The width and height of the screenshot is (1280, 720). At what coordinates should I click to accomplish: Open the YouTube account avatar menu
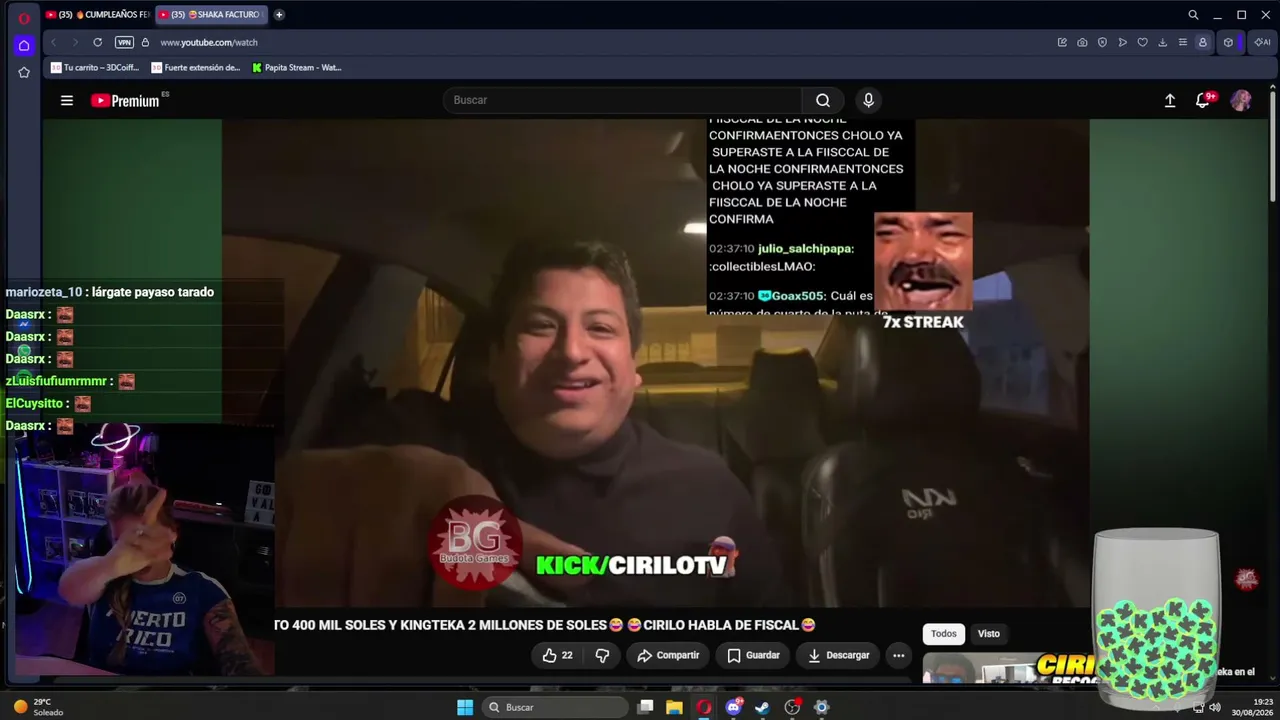tap(1241, 100)
